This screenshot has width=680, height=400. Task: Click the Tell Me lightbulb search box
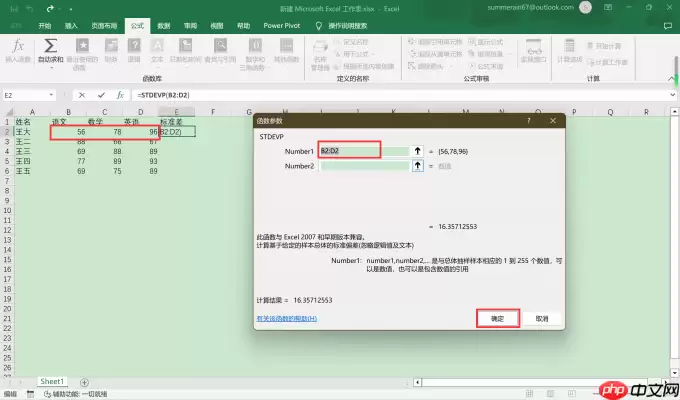pos(341,26)
